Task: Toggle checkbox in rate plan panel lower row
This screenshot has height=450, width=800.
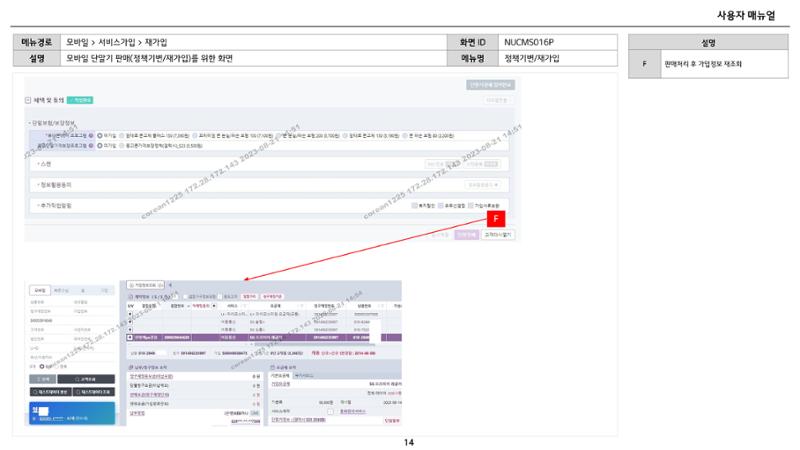Action: (330, 411)
